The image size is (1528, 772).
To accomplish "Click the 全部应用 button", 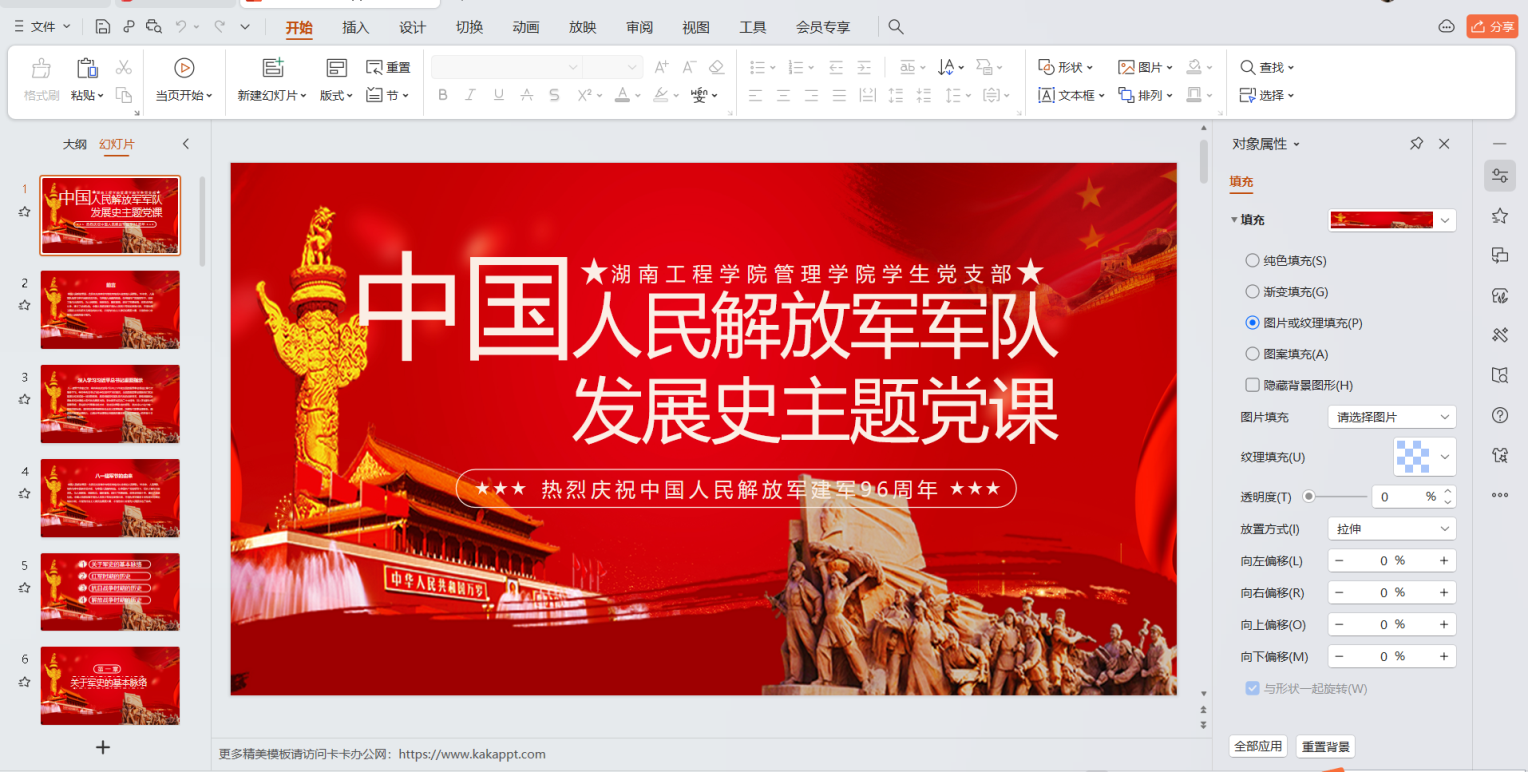I will coord(1258,746).
